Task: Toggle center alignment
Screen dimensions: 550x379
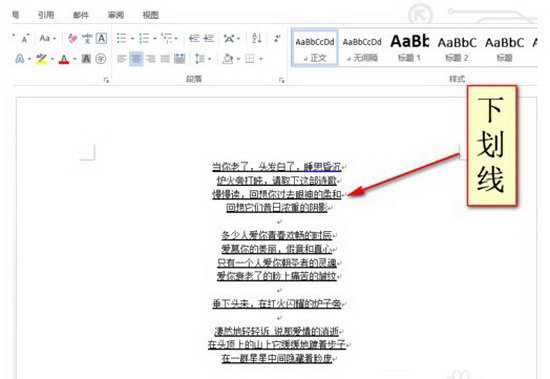Action: coord(136,59)
